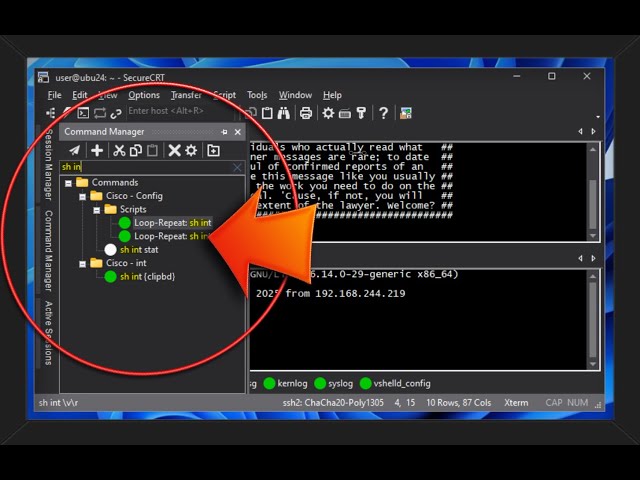Cut the selected command with scissors icon
Viewport: 640px width, 480px height.
(119, 151)
